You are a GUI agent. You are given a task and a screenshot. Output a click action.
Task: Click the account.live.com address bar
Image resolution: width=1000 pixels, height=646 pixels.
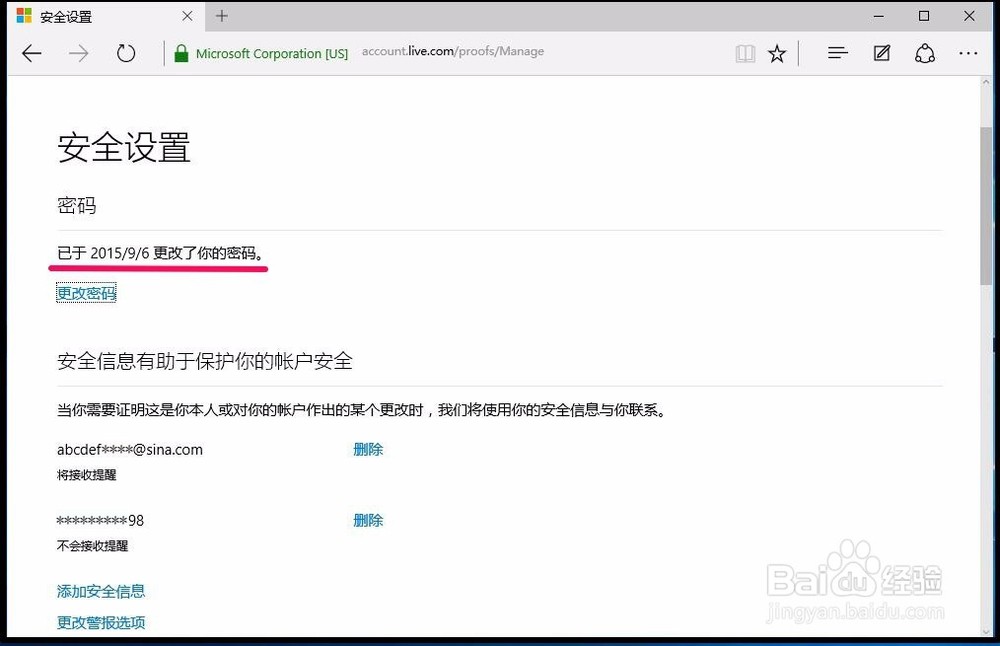pos(452,51)
